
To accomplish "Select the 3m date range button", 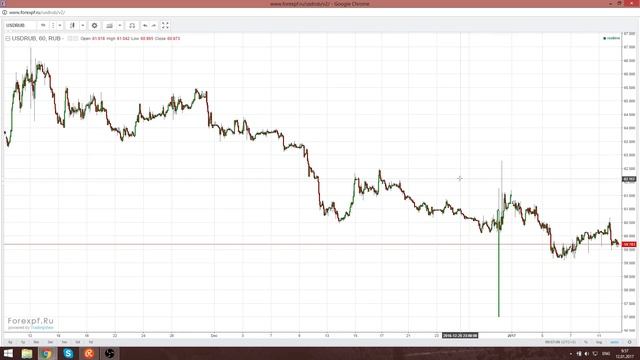I will pos(50,342).
